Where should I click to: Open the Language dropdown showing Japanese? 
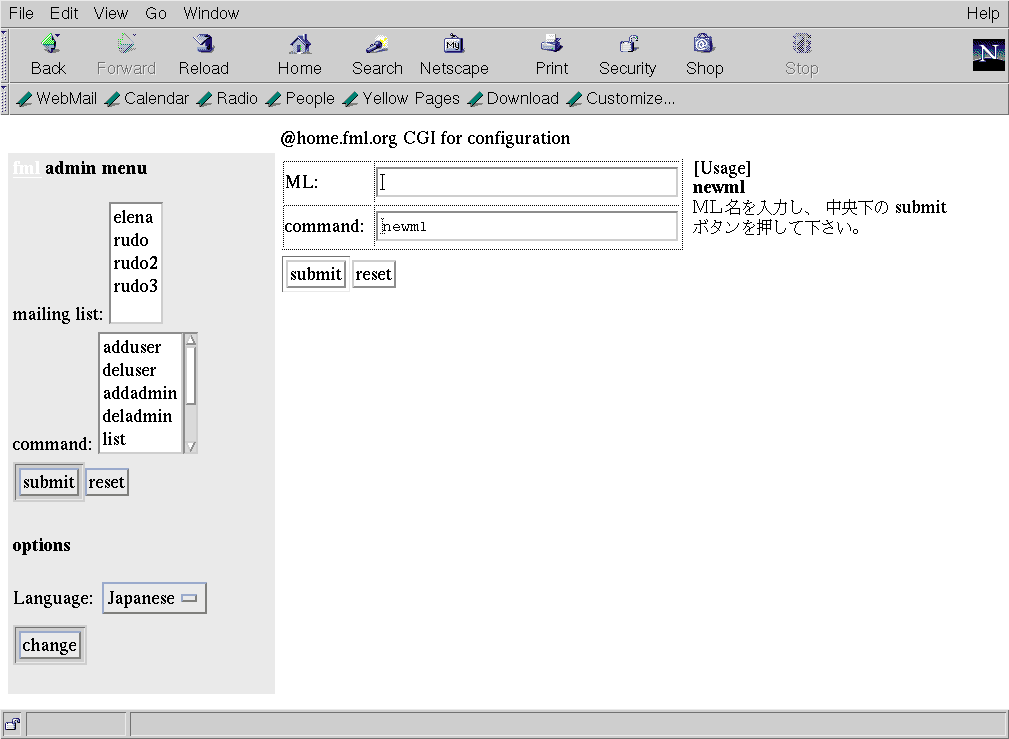point(154,598)
